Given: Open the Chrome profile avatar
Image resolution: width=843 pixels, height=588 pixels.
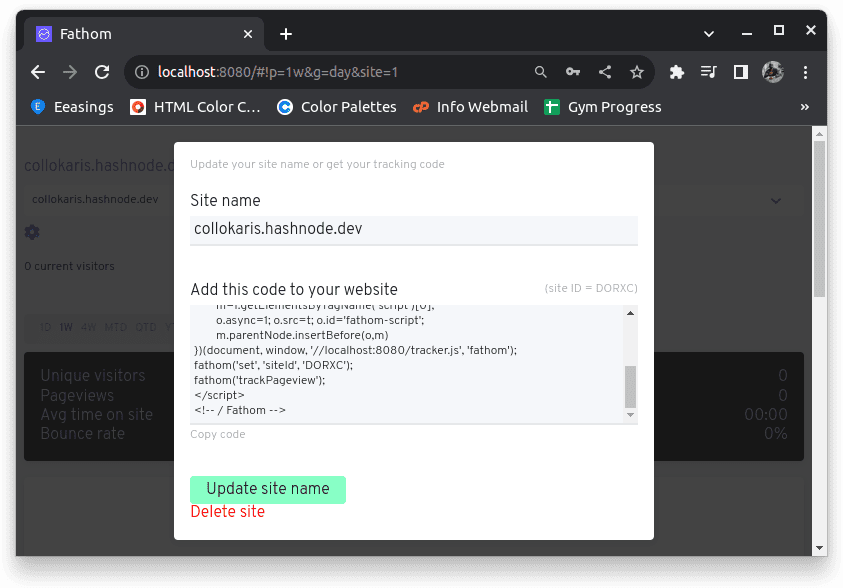Looking at the screenshot, I should (773, 72).
